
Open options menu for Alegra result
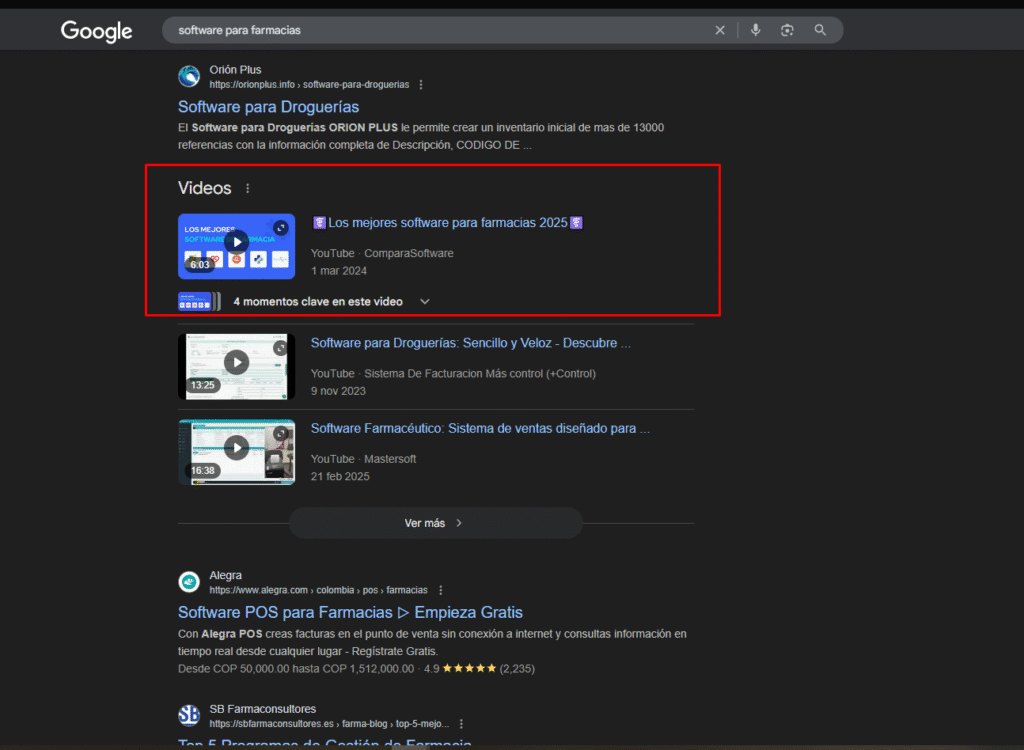click(x=441, y=590)
